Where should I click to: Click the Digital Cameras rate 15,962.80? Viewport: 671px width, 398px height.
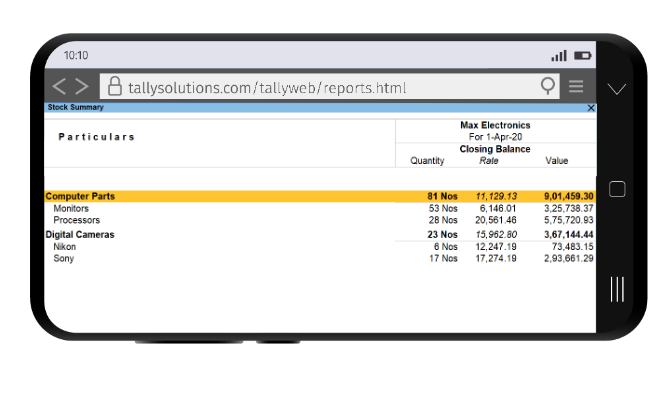click(x=496, y=235)
